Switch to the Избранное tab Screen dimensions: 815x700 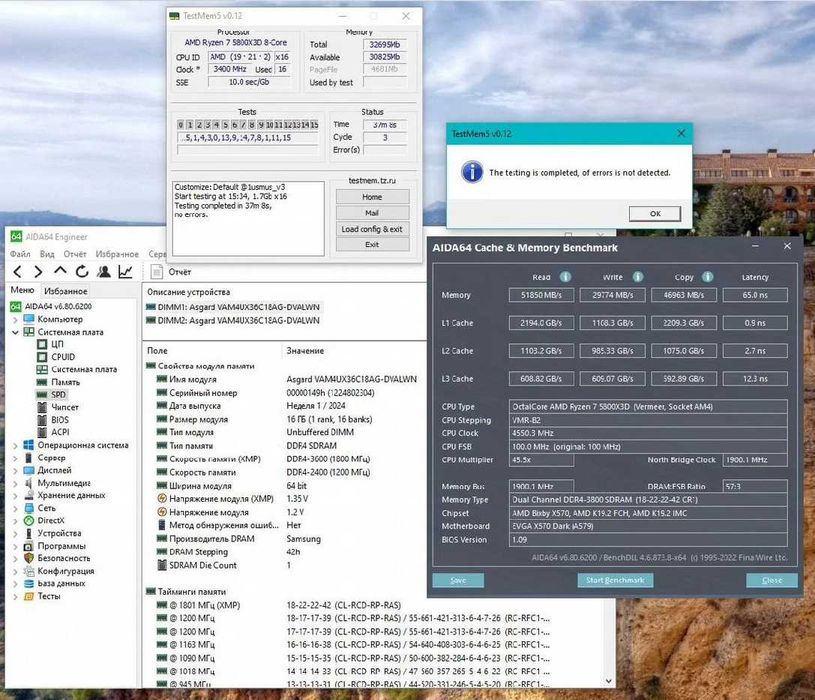(65, 291)
